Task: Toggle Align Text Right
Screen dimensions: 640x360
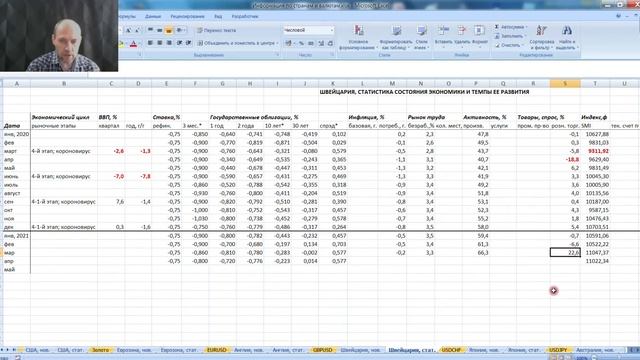Action: point(169,43)
